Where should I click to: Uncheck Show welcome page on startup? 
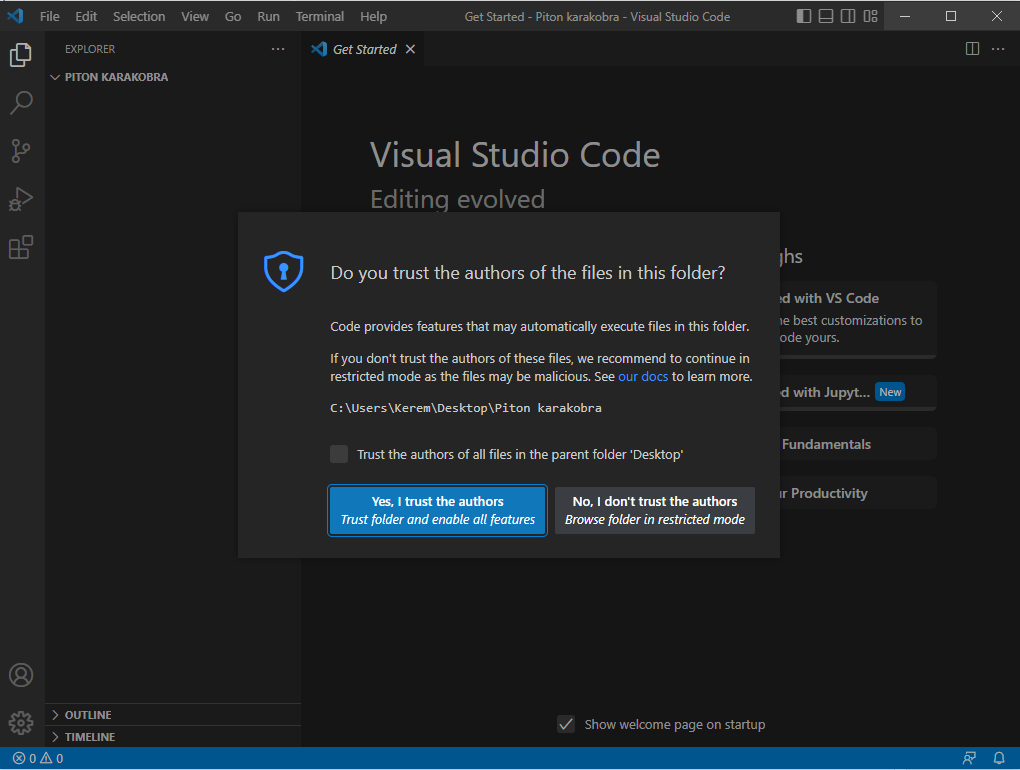[566, 724]
